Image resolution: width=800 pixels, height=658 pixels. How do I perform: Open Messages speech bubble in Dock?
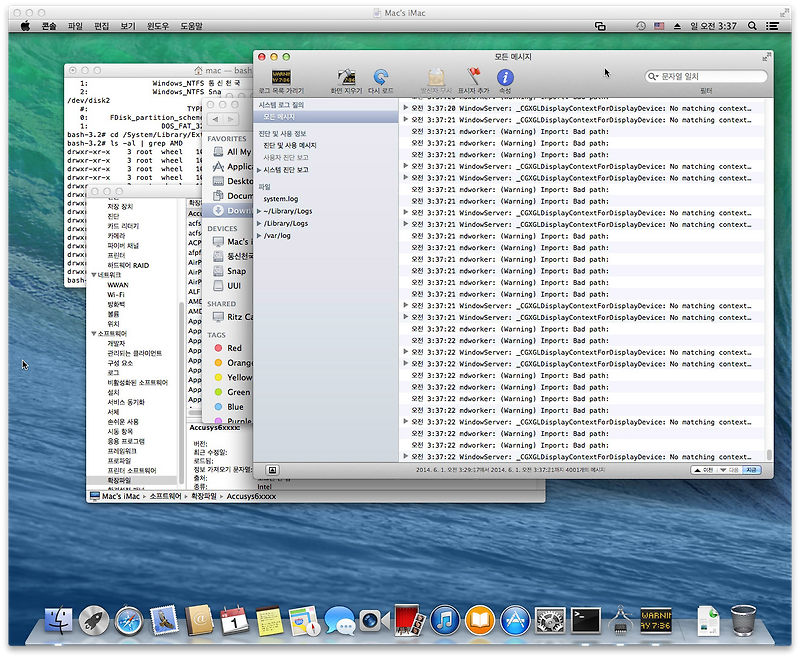pos(340,620)
